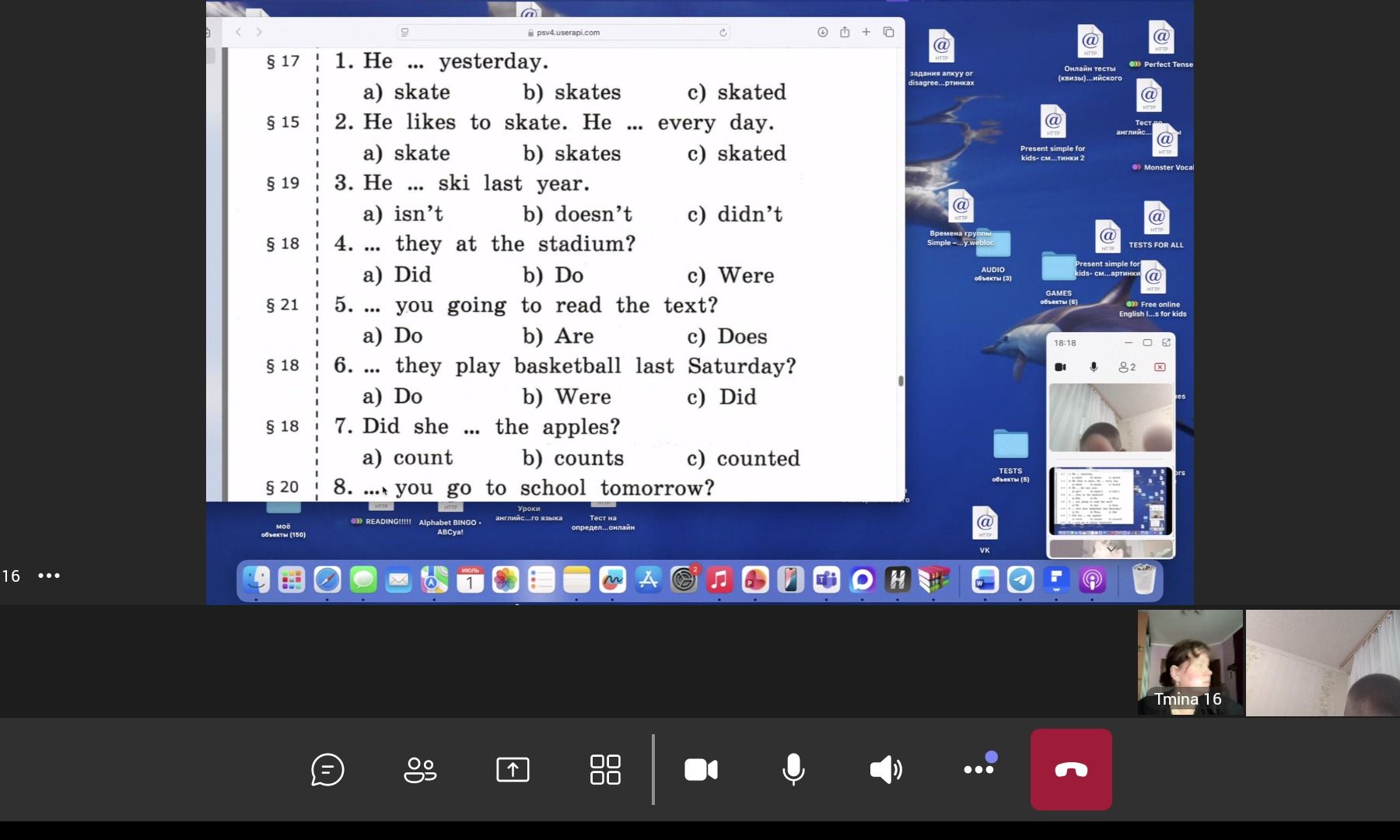Select the TESTS FOR ALL link file

[x=1157, y=224]
